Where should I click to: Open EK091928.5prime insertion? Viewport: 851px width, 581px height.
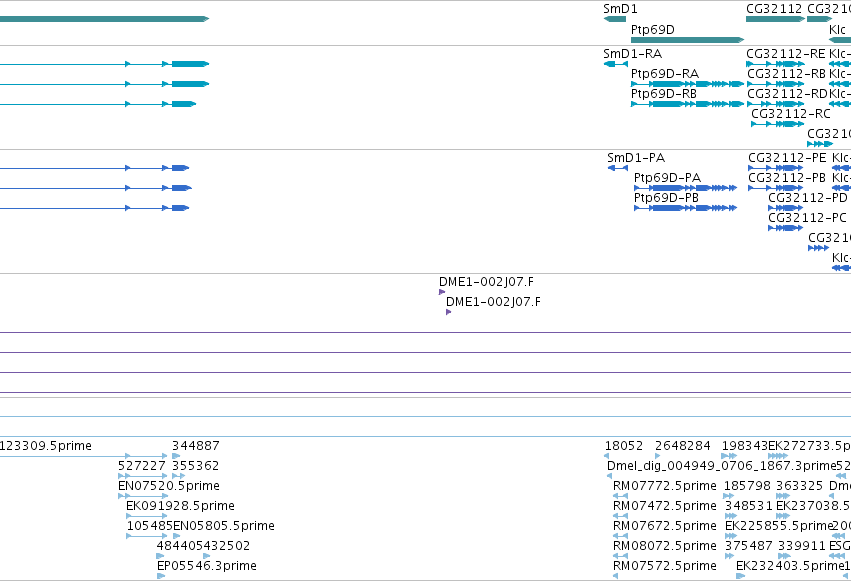click(180, 506)
